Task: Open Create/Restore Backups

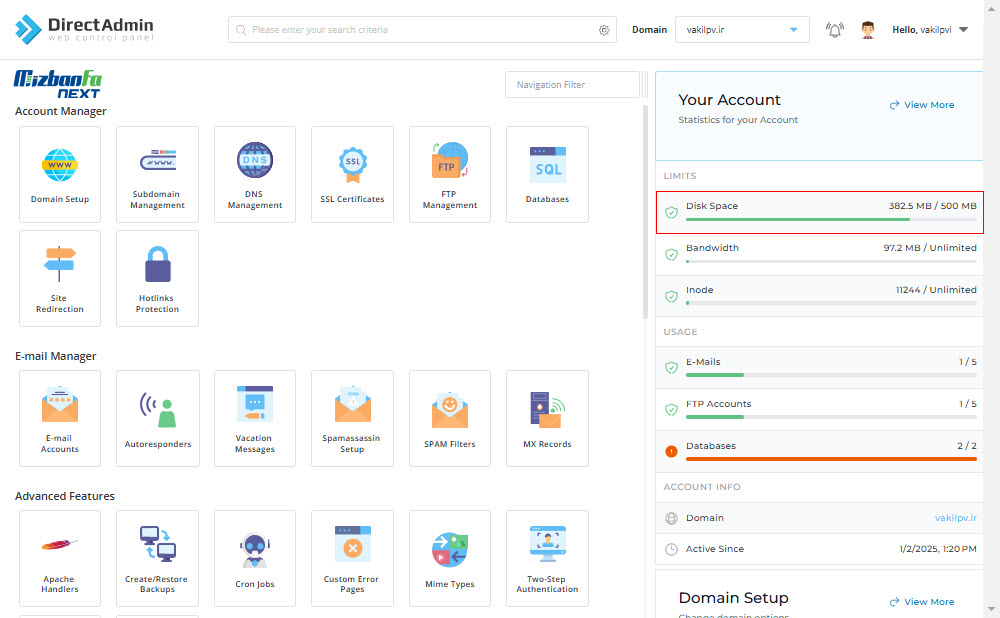Action: 158,558
